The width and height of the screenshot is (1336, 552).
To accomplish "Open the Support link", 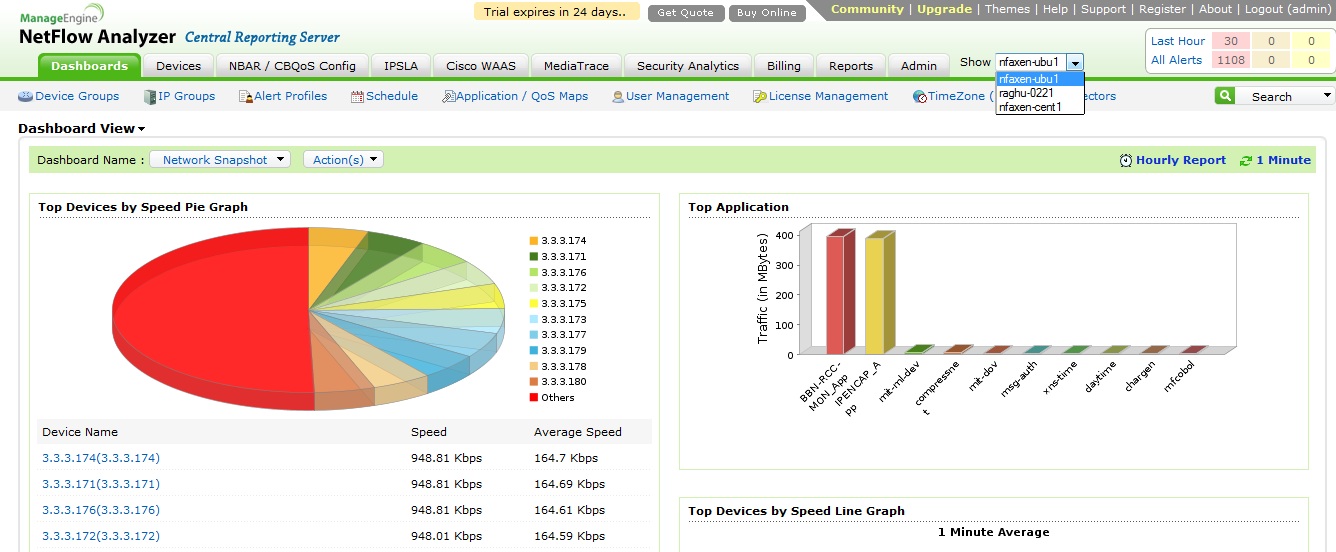I will [x=1103, y=9].
